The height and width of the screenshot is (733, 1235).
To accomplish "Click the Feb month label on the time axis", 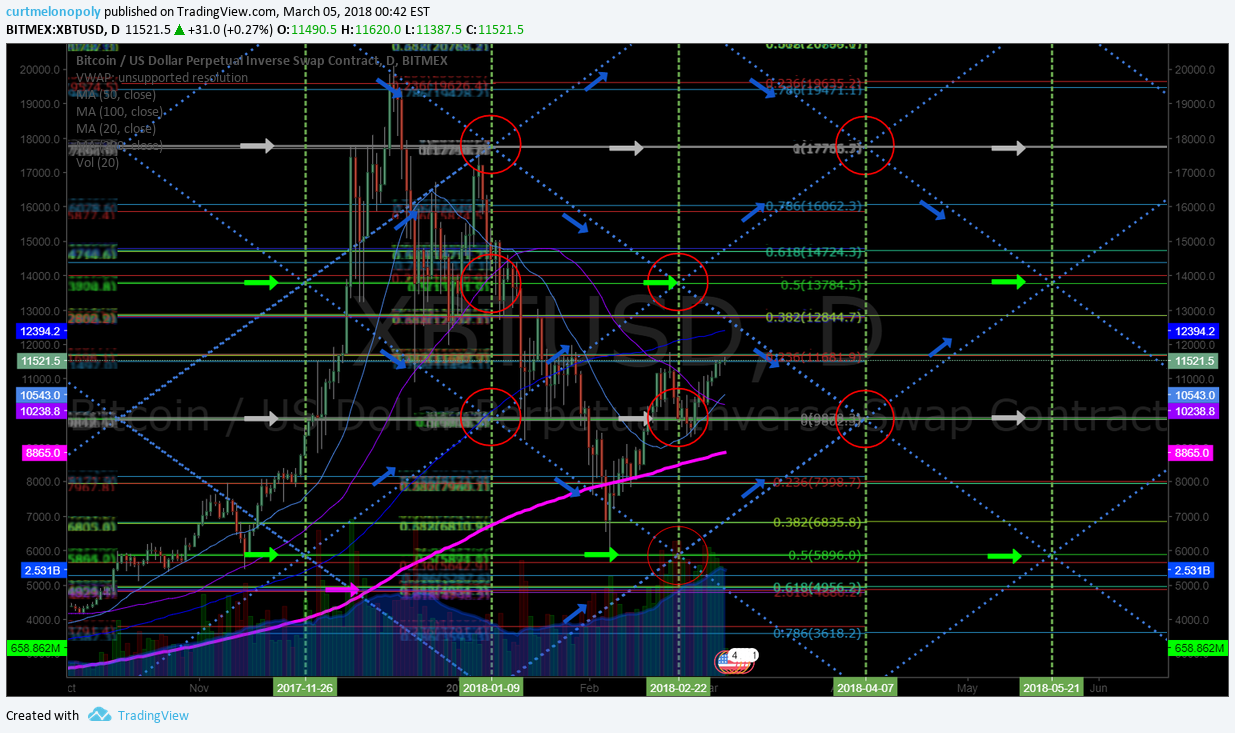I will pos(588,687).
